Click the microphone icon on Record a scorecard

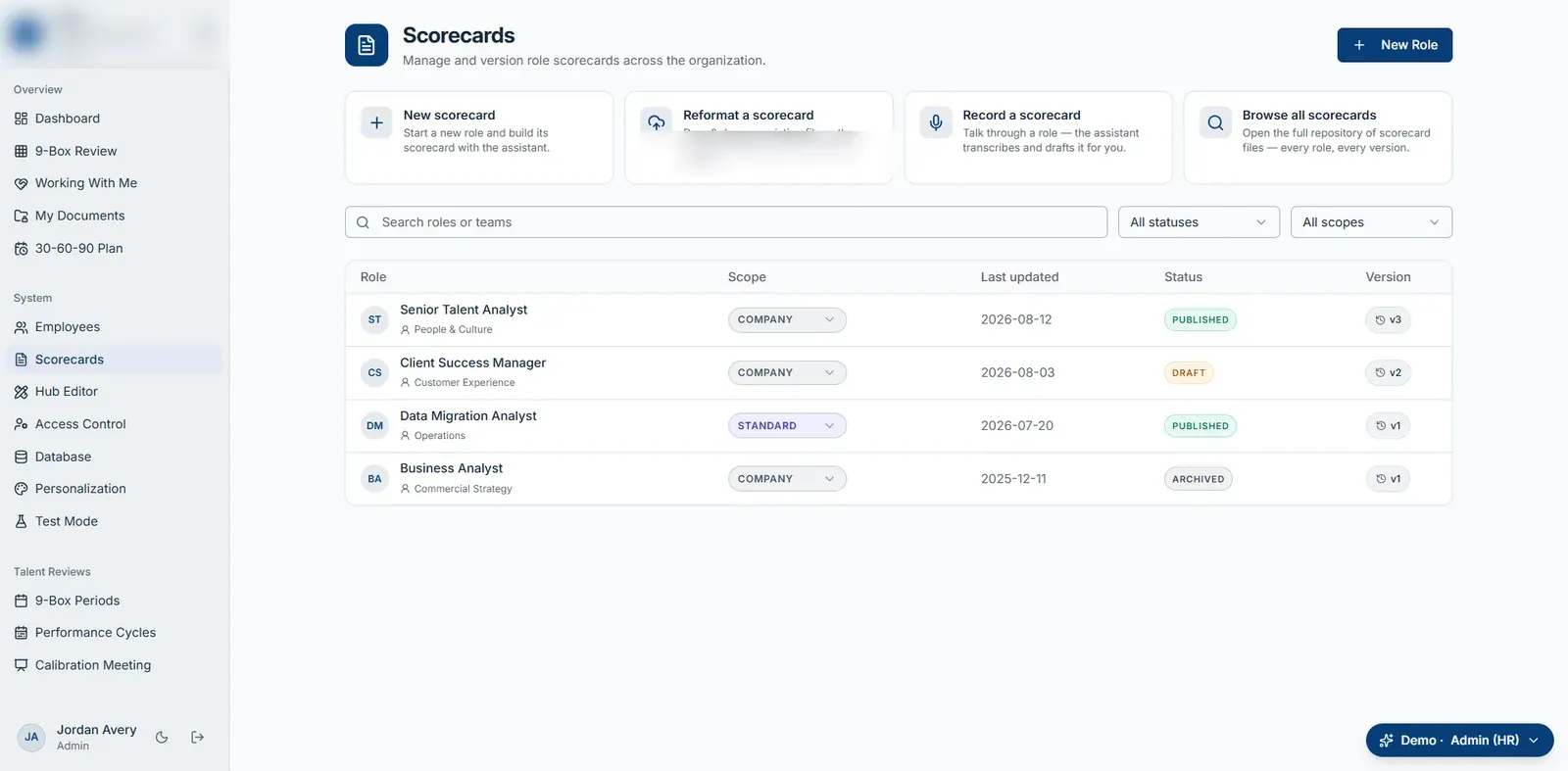point(936,122)
